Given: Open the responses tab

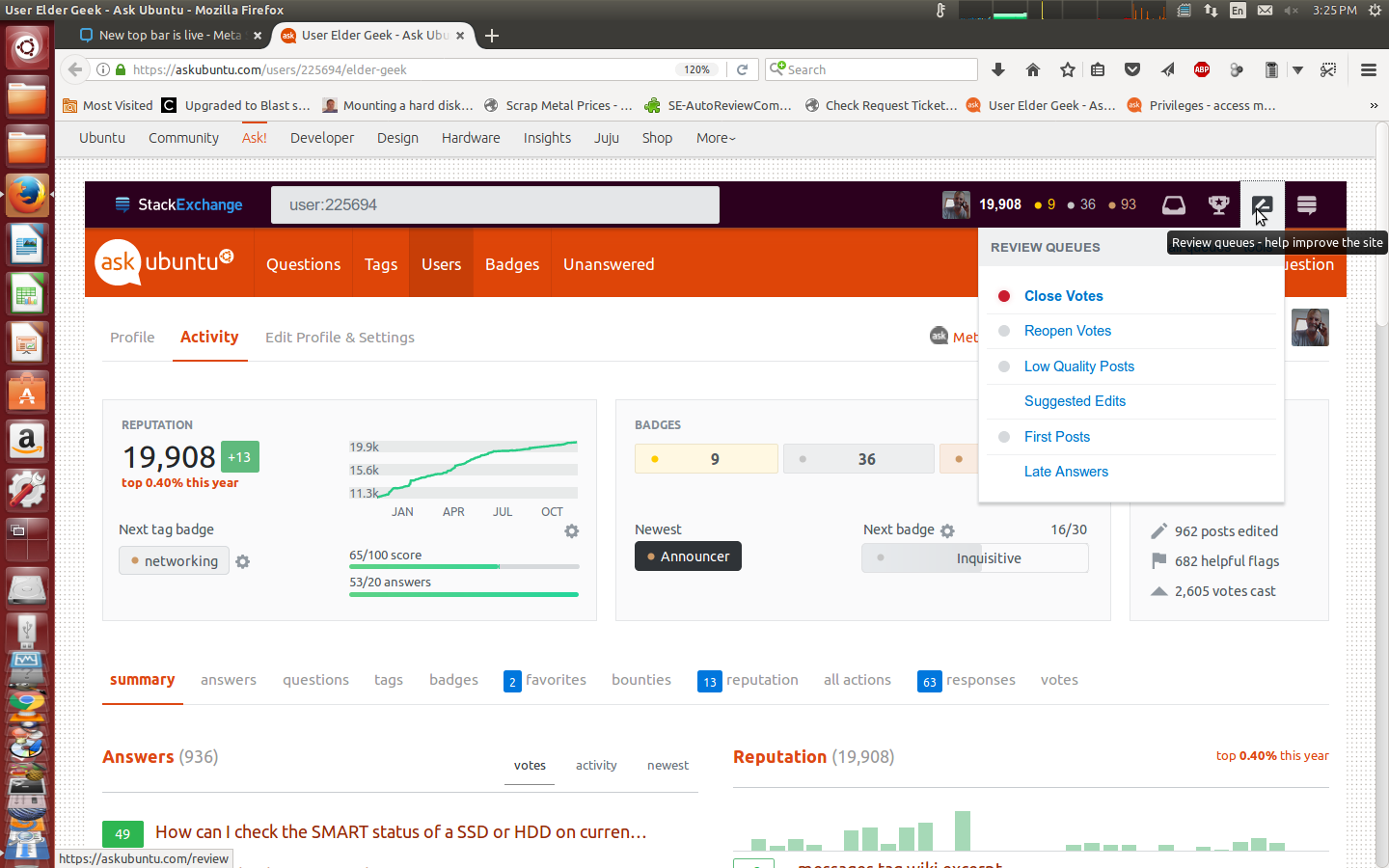Looking at the screenshot, I should tap(967, 680).
